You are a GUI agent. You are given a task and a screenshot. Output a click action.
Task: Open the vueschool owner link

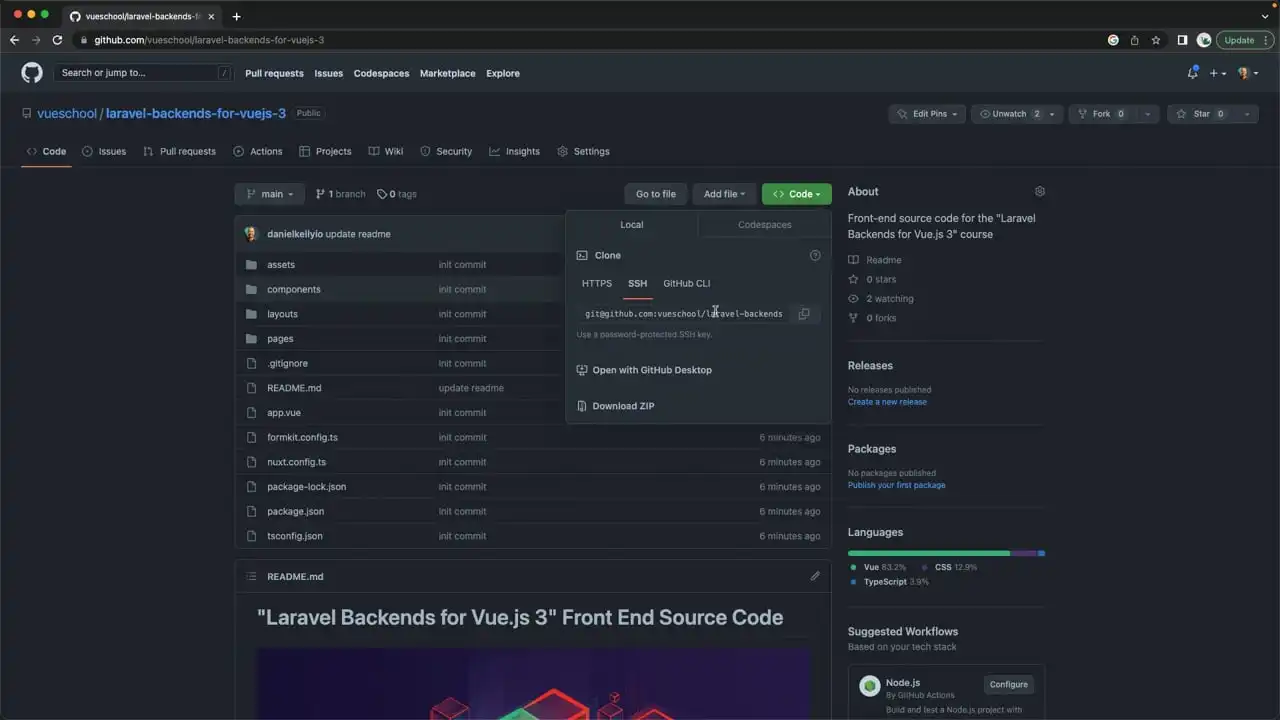pyautogui.click(x=67, y=114)
